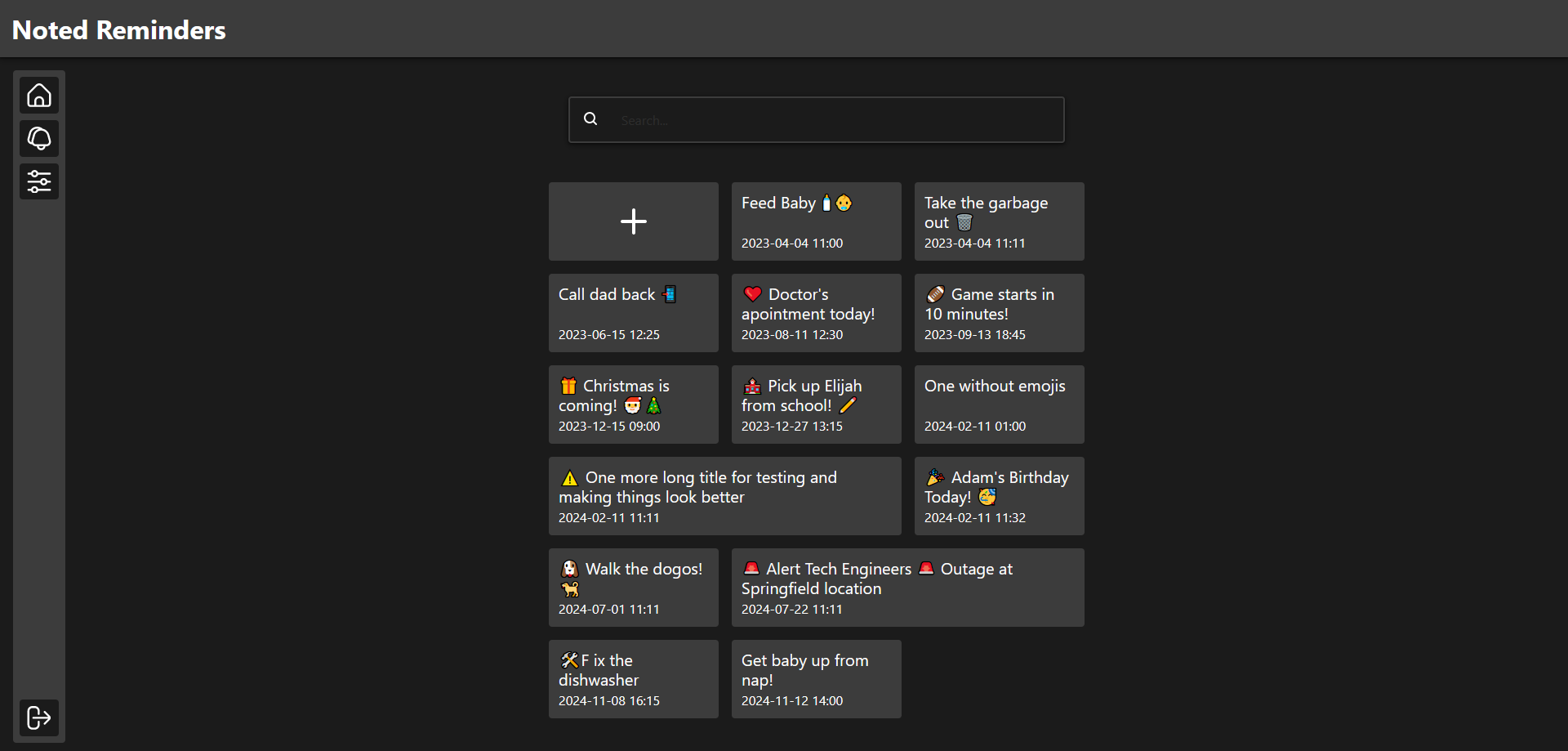Image resolution: width=1568 pixels, height=751 pixels.
Task: Select the Take the garbage out reminder
Action: pos(999,221)
